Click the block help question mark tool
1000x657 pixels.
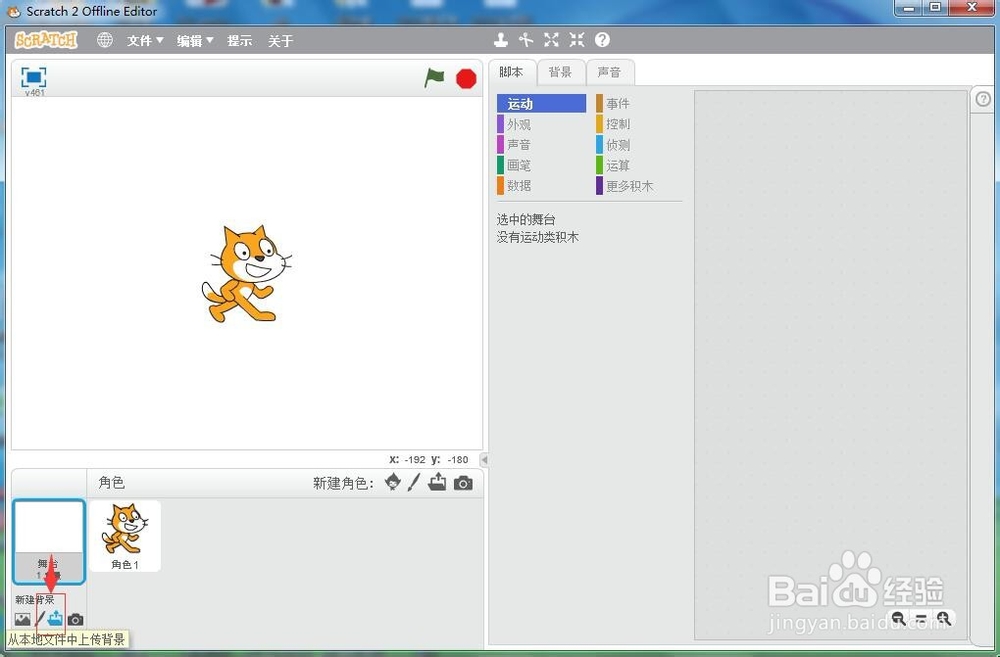(602, 40)
